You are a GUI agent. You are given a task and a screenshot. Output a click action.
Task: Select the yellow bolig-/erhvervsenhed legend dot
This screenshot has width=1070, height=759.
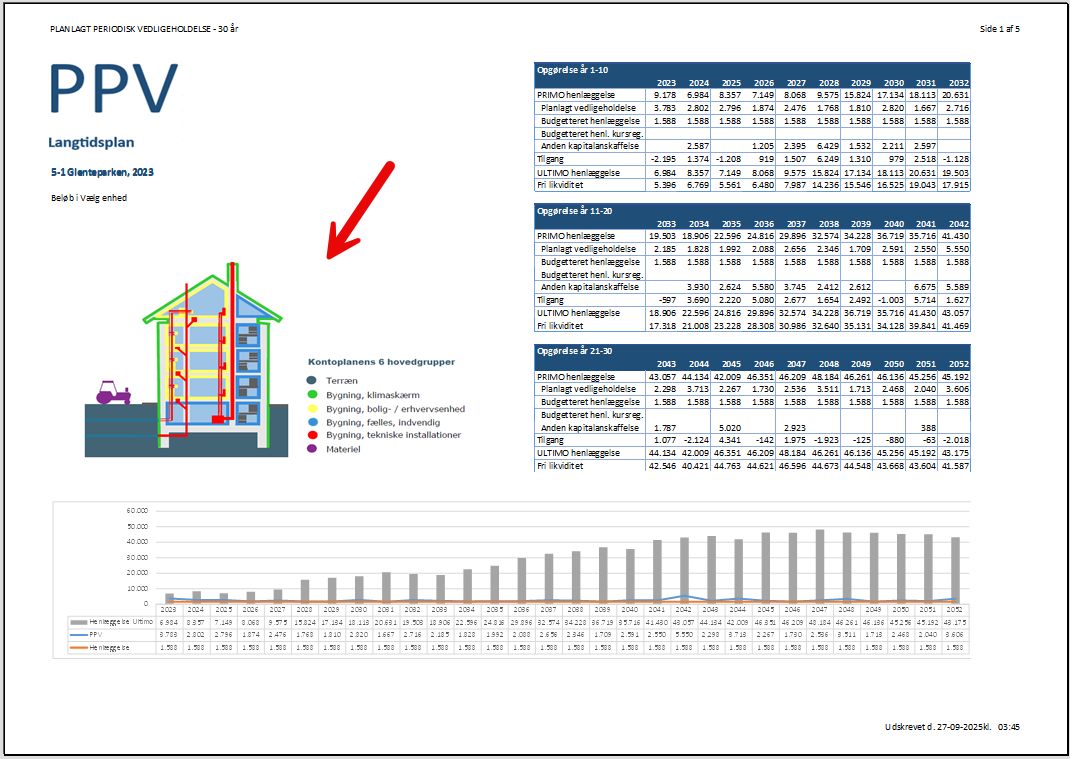point(312,409)
